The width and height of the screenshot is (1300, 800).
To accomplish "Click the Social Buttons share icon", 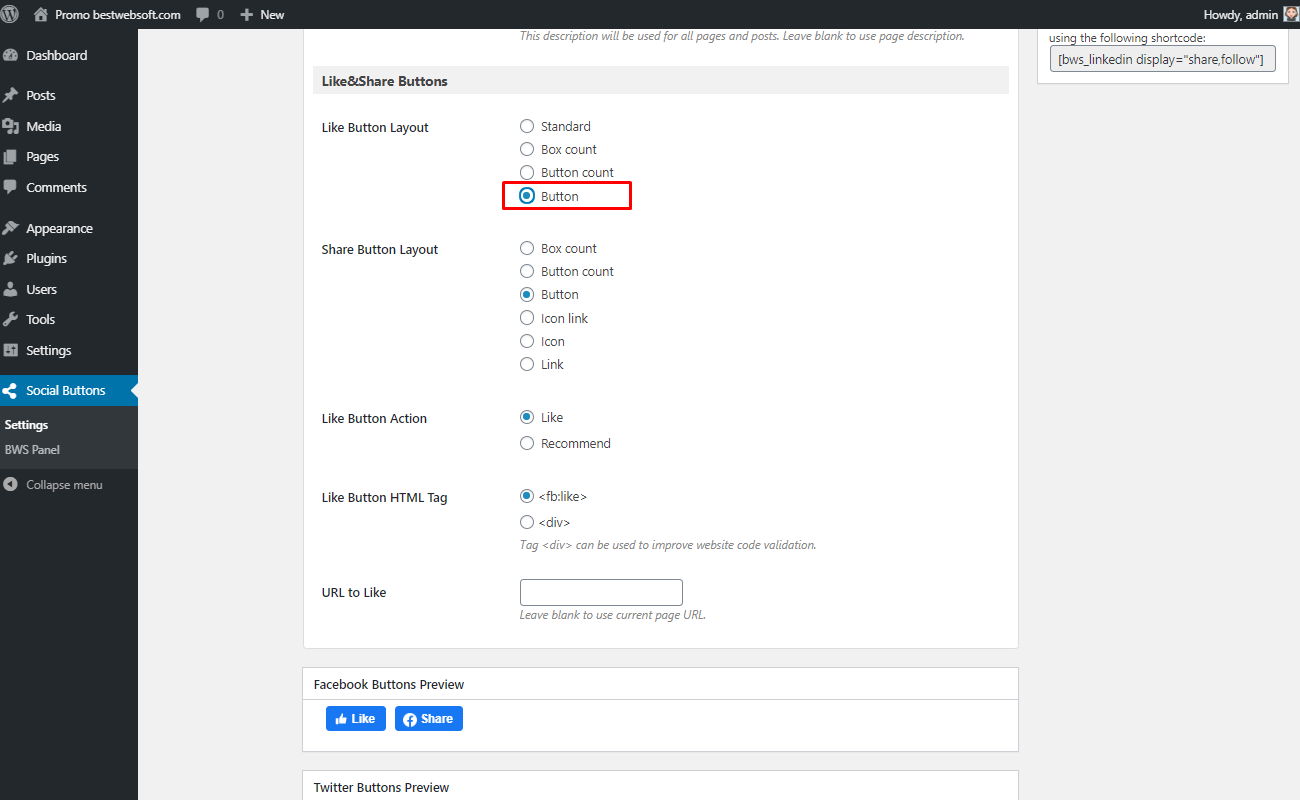I will click(x=11, y=391).
